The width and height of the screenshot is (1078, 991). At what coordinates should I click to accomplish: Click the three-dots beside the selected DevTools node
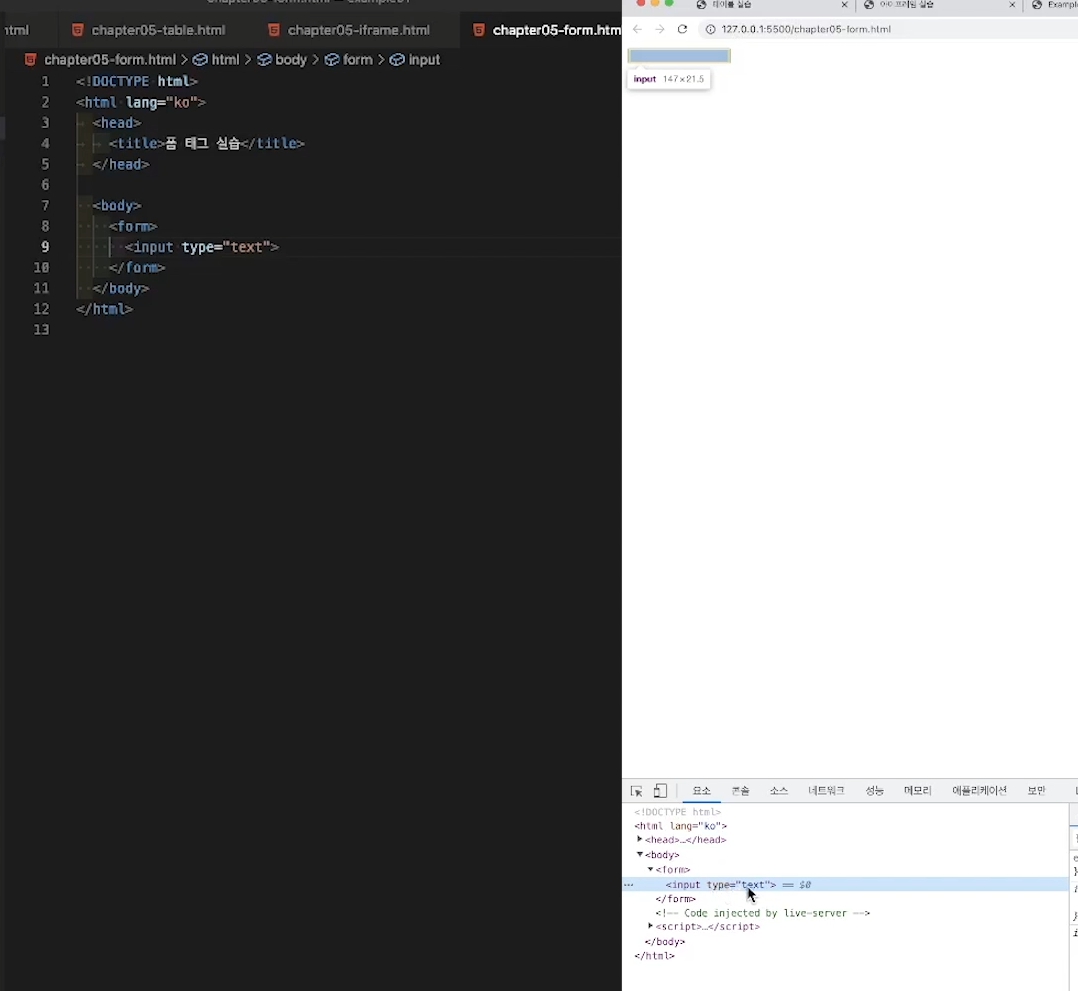(628, 885)
